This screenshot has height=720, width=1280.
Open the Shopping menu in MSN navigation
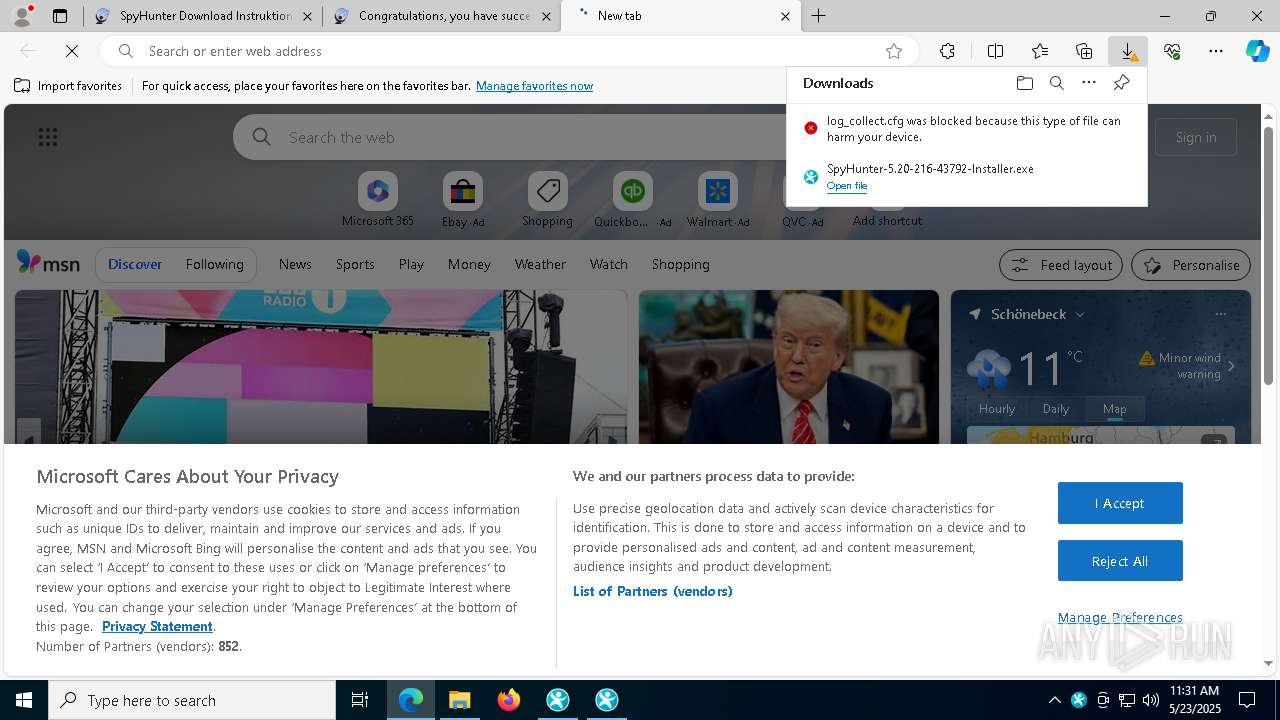[x=680, y=264]
